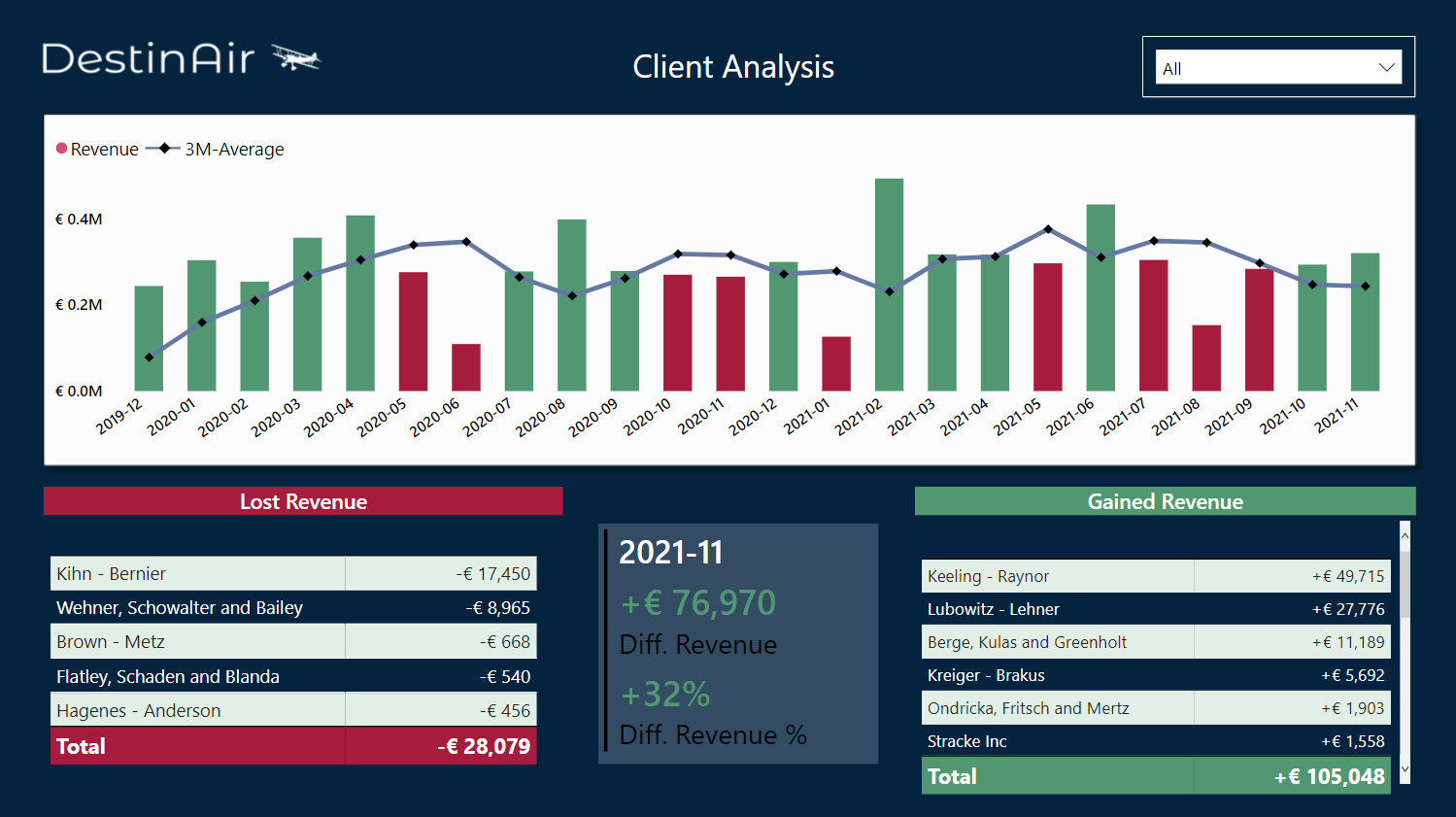Click the 3M-Average diamond legend marker
This screenshot has width=1456, height=817.
tap(164, 148)
